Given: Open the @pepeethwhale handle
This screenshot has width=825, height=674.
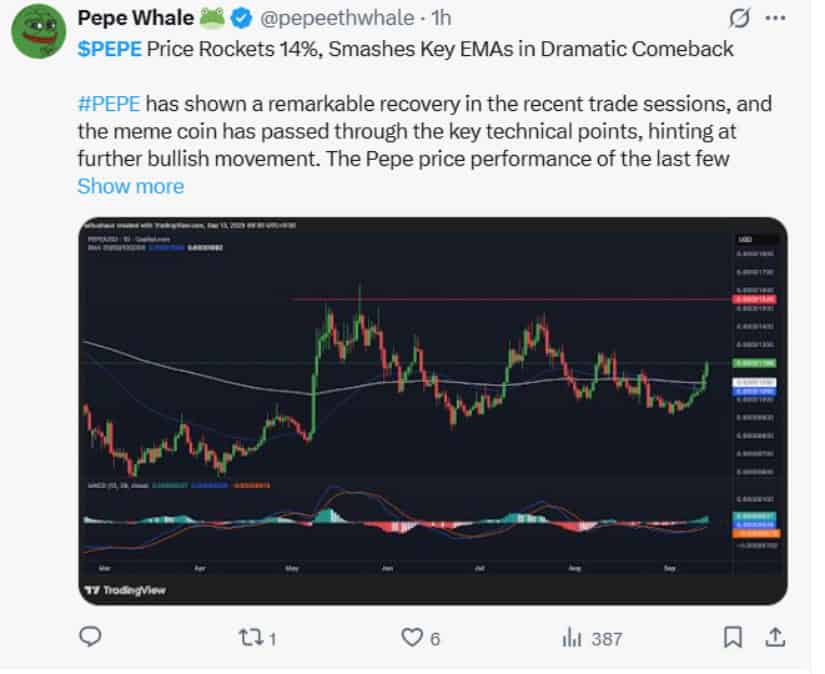Looking at the screenshot, I should (x=337, y=18).
